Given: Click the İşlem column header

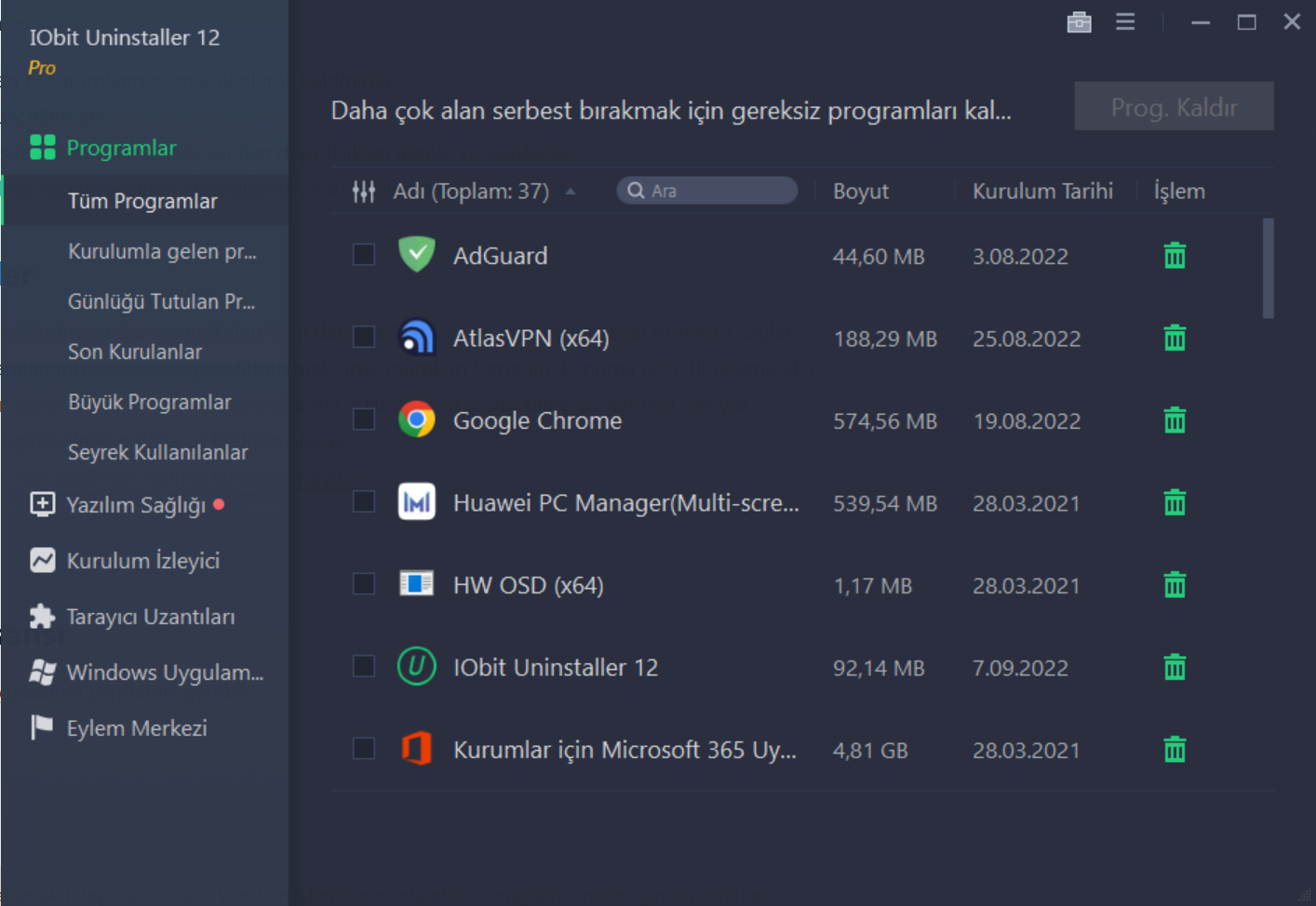Looking at the screenshot, I should point(1179,192).
